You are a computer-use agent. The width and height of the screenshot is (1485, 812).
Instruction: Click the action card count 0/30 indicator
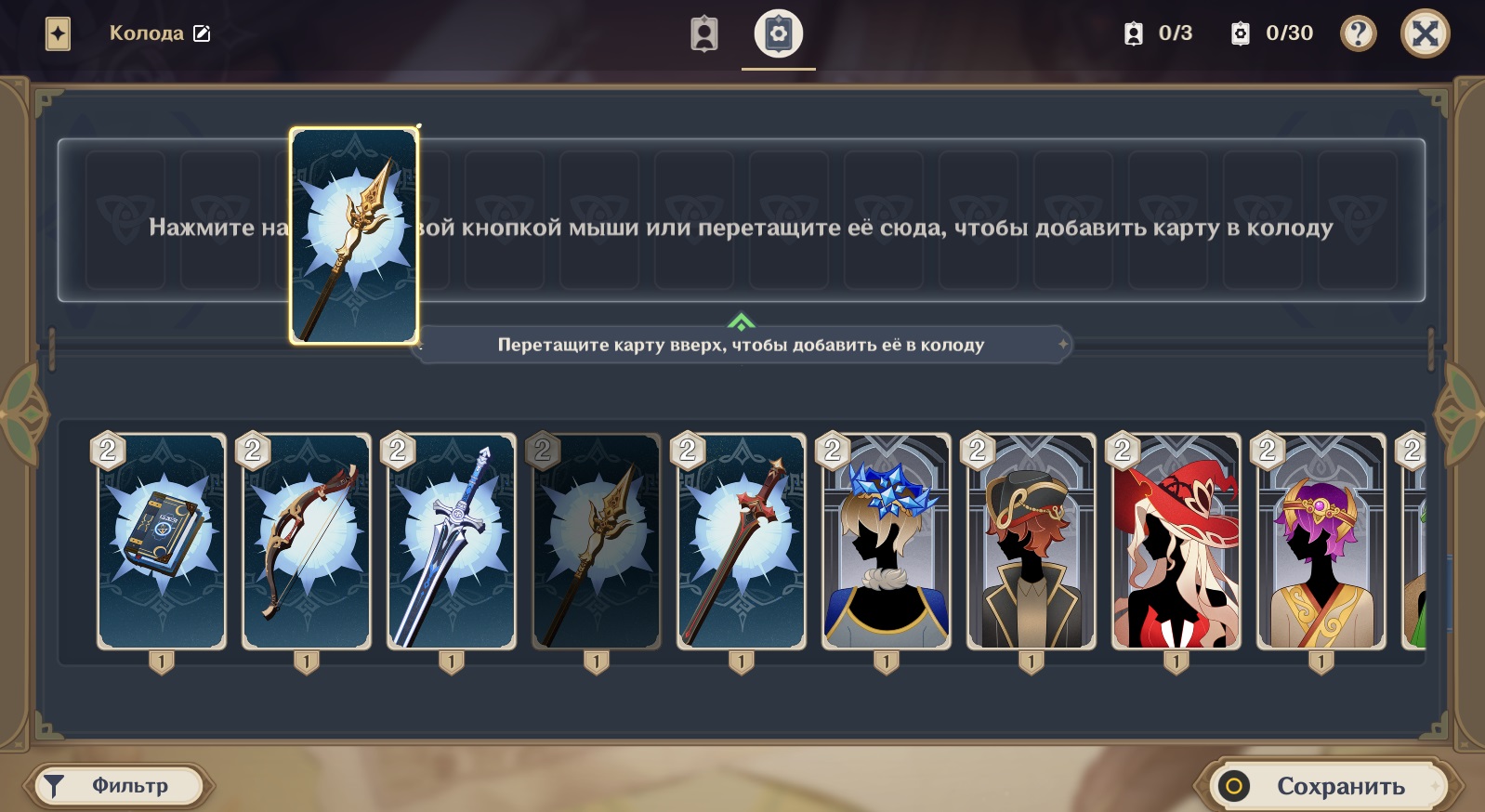(1271, 33)
